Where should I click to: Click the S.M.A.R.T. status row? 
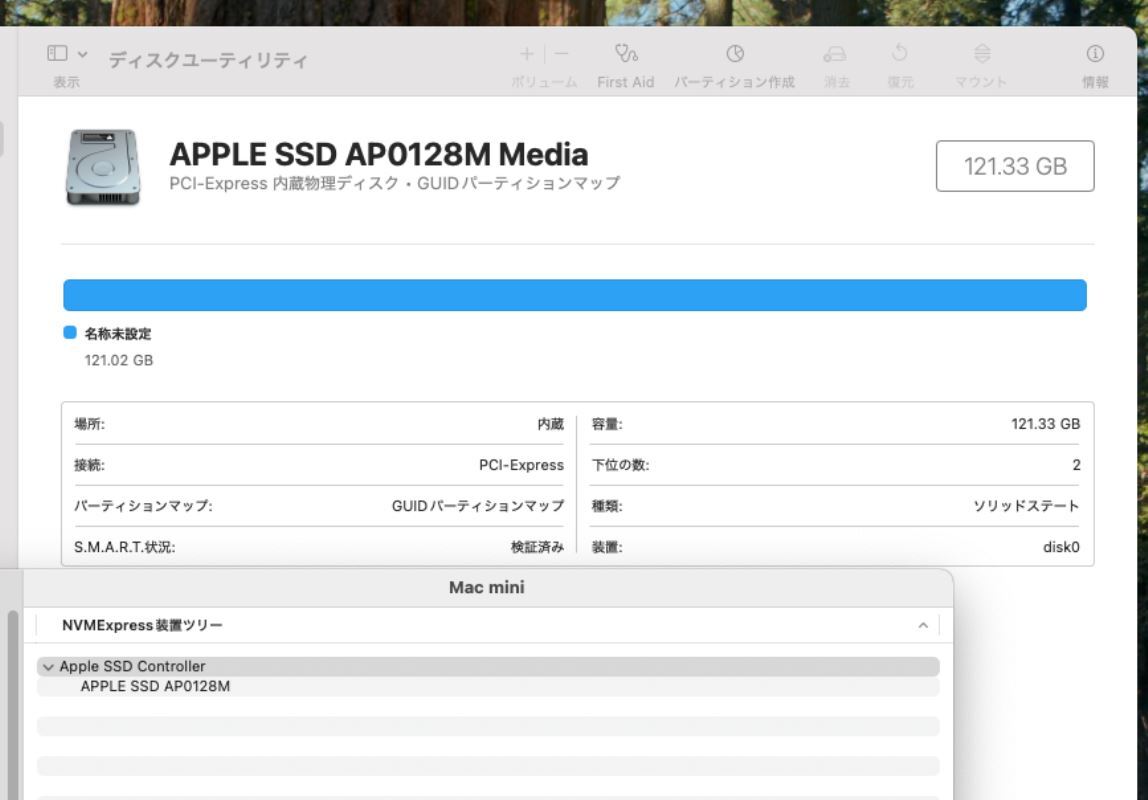click(318, 547)
